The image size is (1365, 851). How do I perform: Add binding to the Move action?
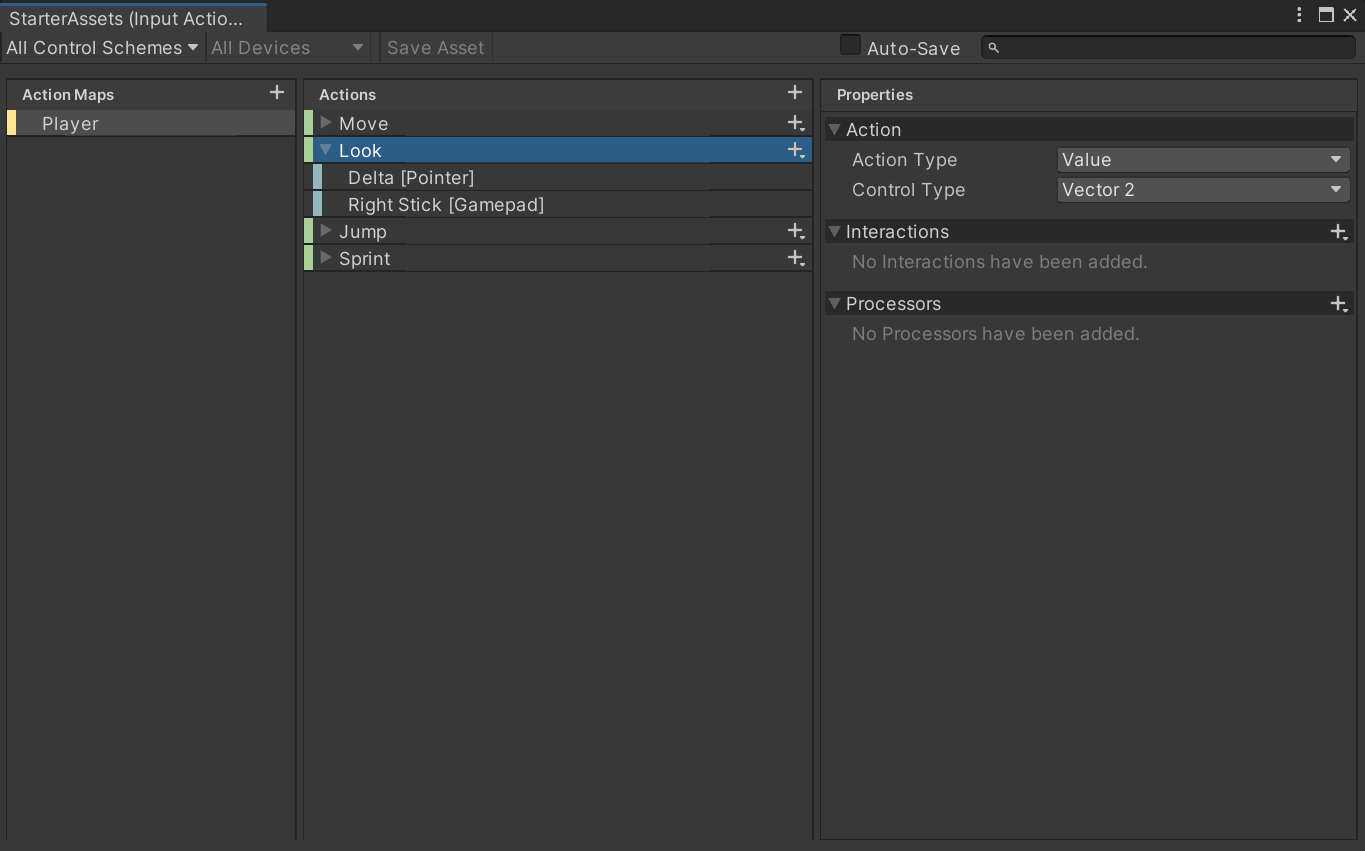tap(796, 123)
